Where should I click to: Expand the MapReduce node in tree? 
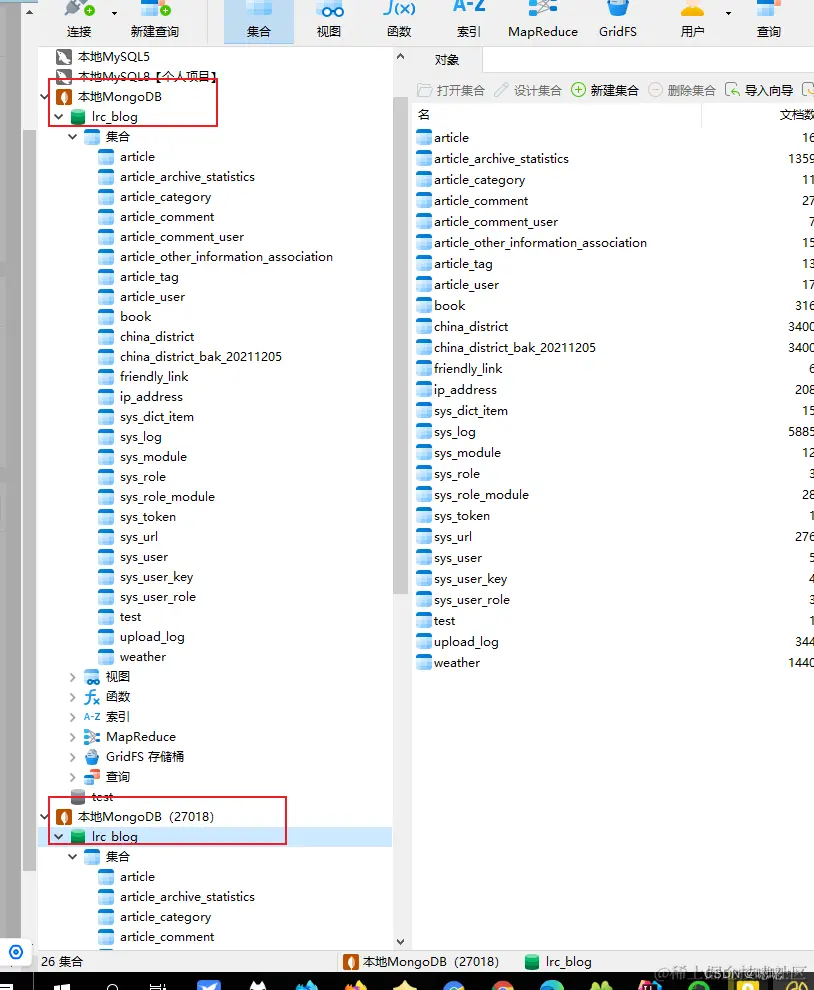coord(73,737)
